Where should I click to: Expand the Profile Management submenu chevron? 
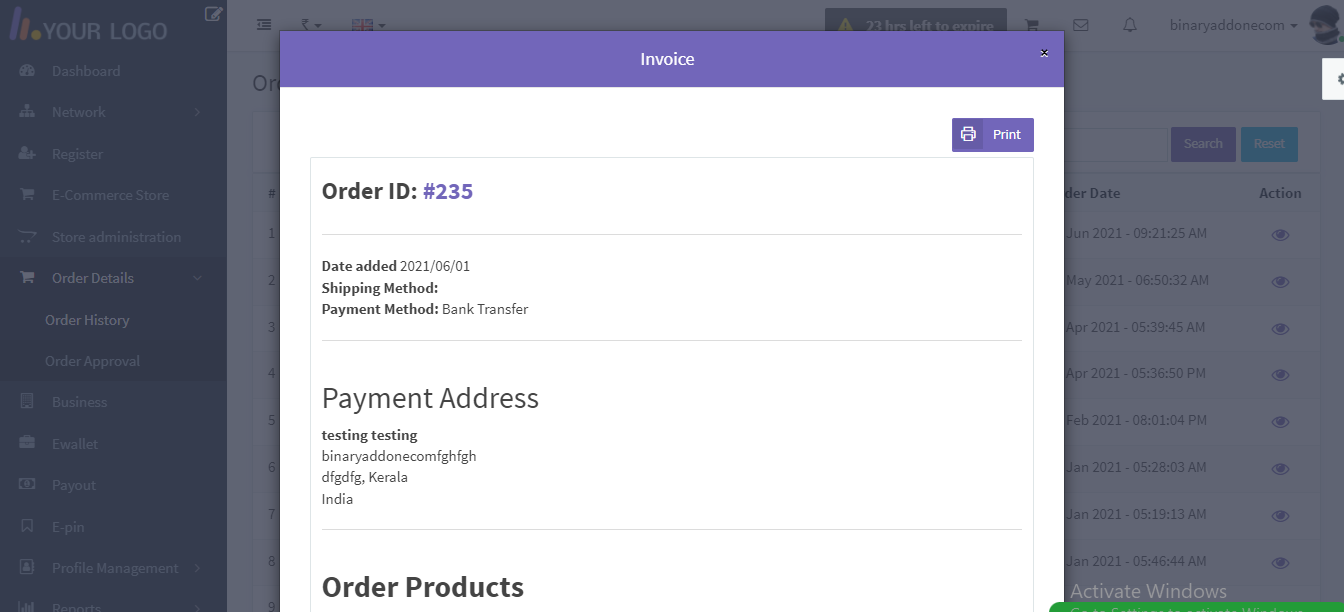pos(197,568)
